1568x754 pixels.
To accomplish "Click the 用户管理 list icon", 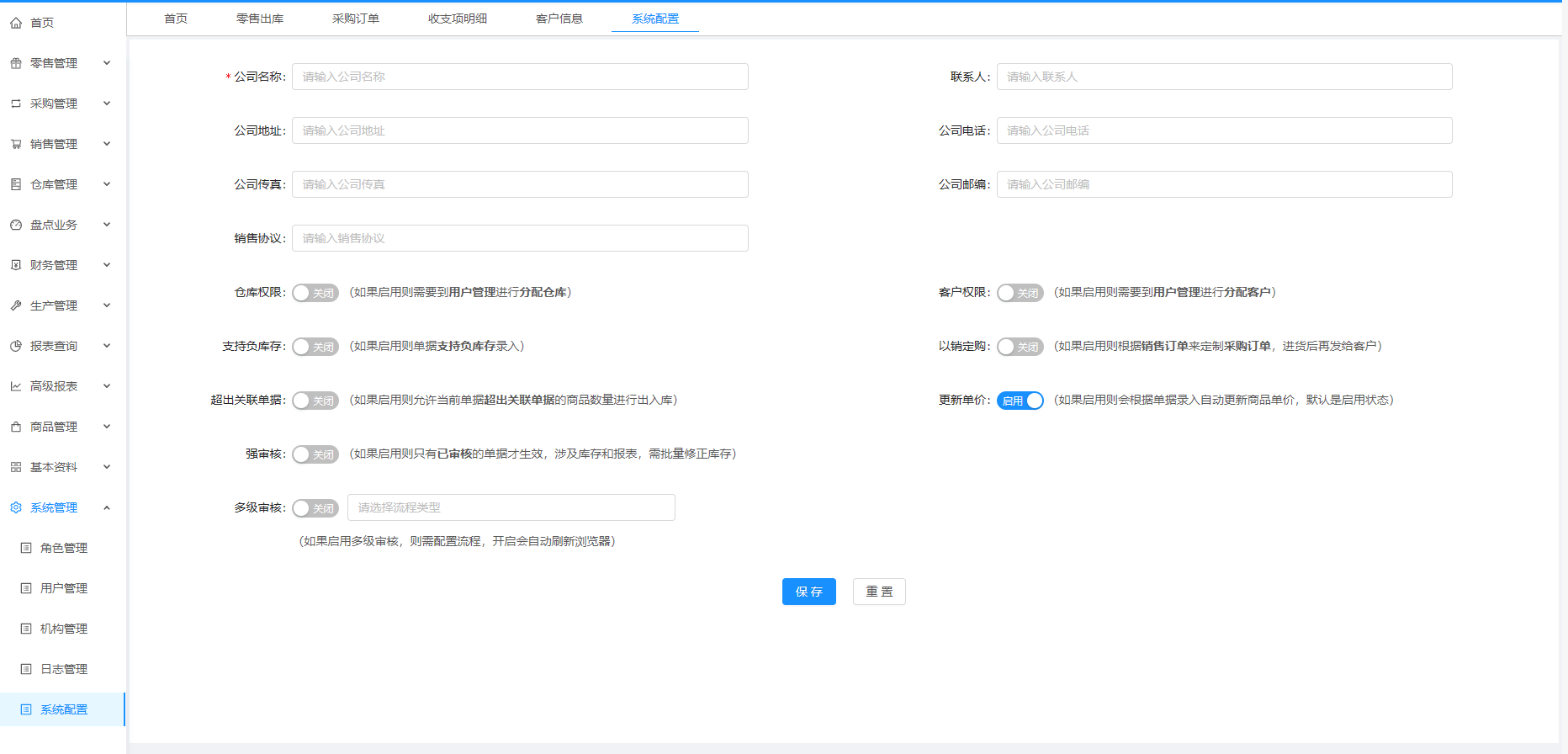I will (26, 588).
